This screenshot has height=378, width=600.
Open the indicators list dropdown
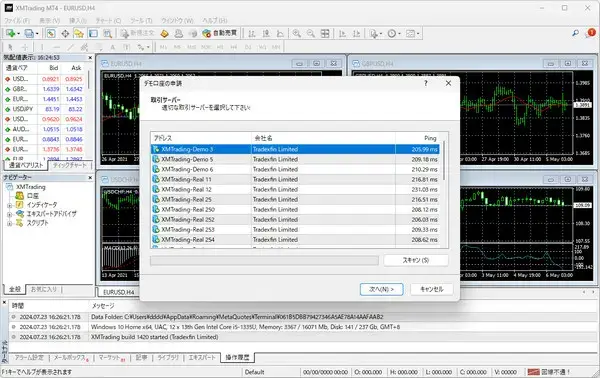(375, 34)
